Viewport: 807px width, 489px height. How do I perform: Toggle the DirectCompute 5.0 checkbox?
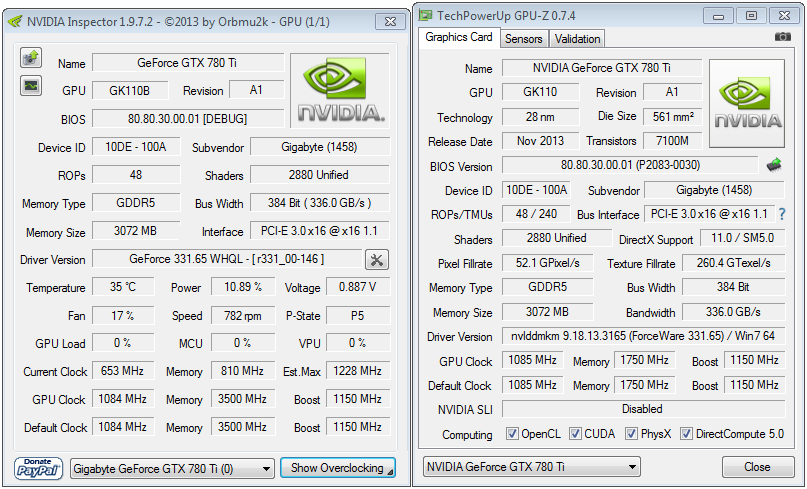pos(688,434)
